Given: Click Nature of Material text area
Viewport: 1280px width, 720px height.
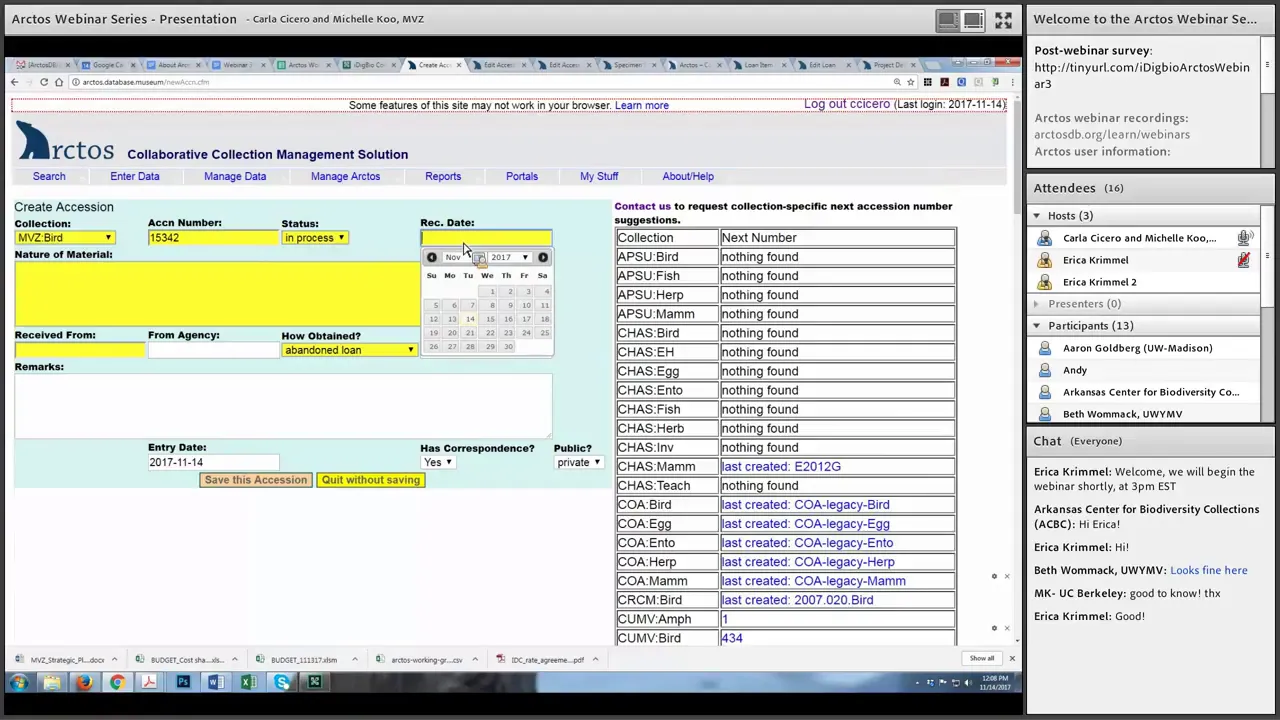Looking at the screenshot, I should 215,294.
